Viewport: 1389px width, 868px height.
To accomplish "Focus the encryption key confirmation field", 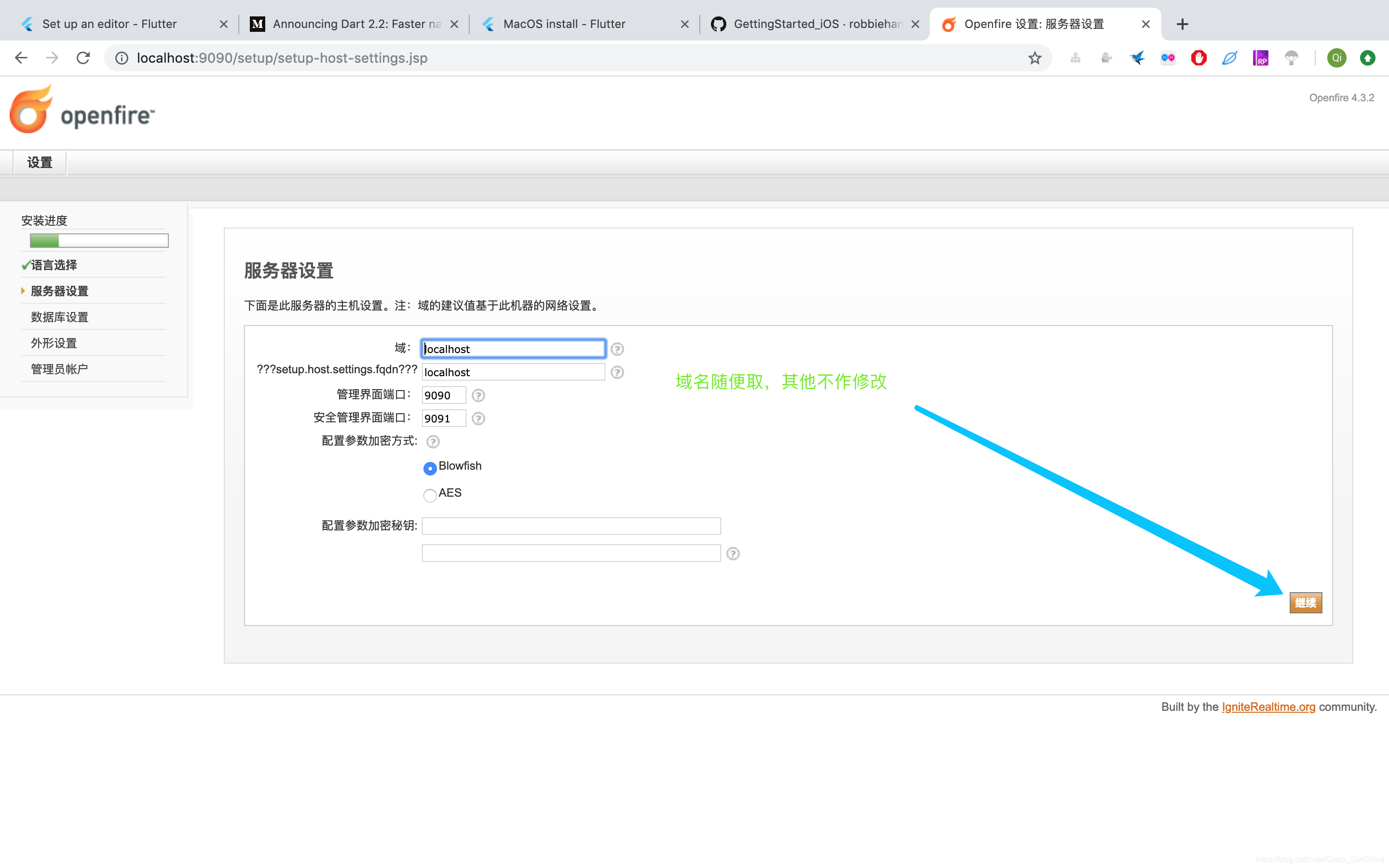I will coord(571,553).
